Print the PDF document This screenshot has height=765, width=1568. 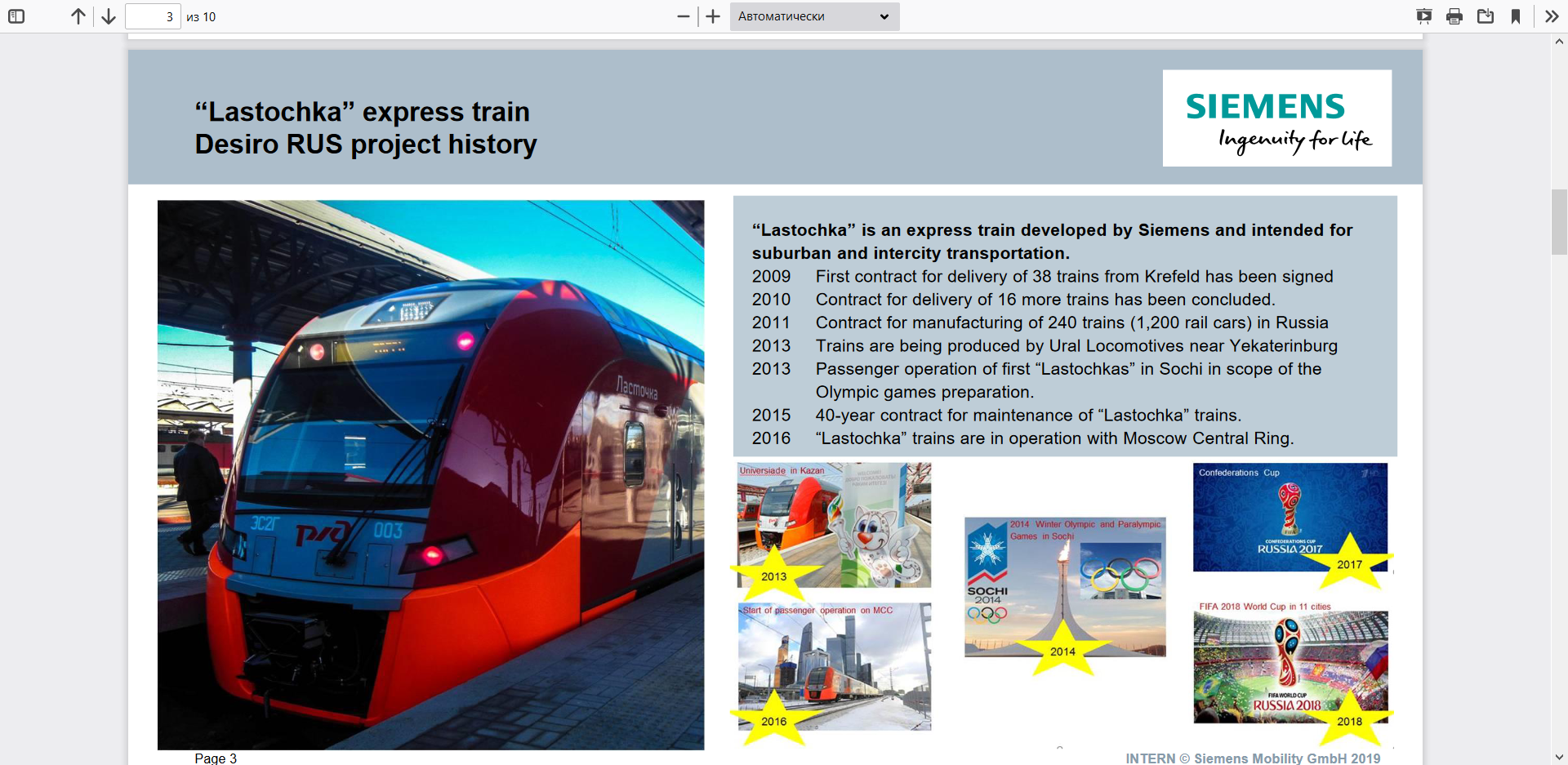click(1454, 16)
